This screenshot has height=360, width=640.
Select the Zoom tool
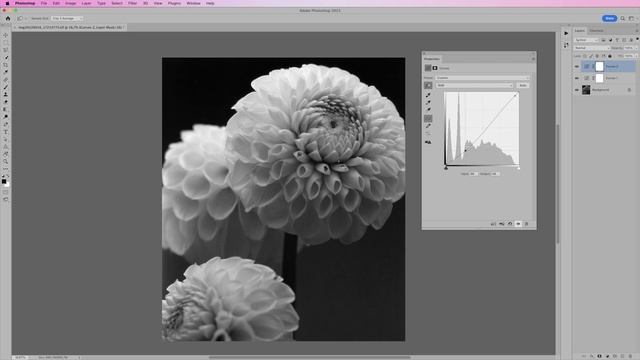pyautogui.click(x=6, y=162)
